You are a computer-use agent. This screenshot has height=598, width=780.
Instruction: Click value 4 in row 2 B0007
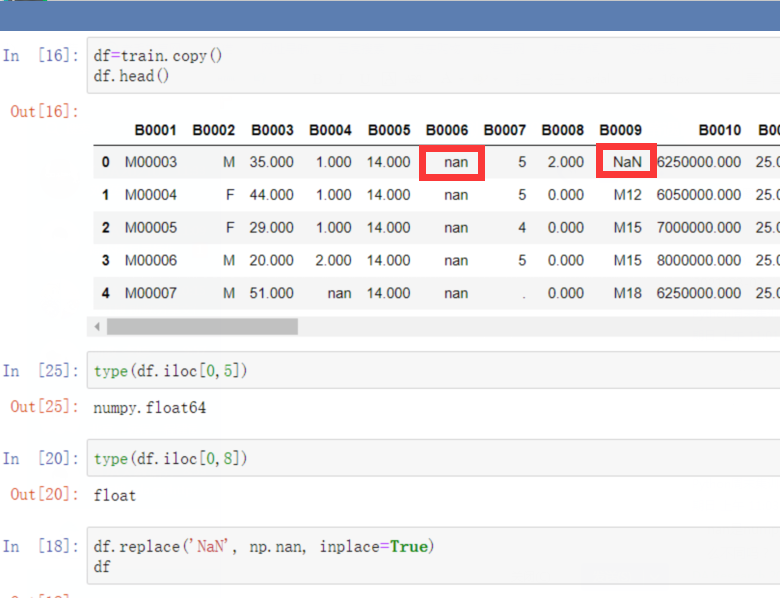click(x=522, y=228)
